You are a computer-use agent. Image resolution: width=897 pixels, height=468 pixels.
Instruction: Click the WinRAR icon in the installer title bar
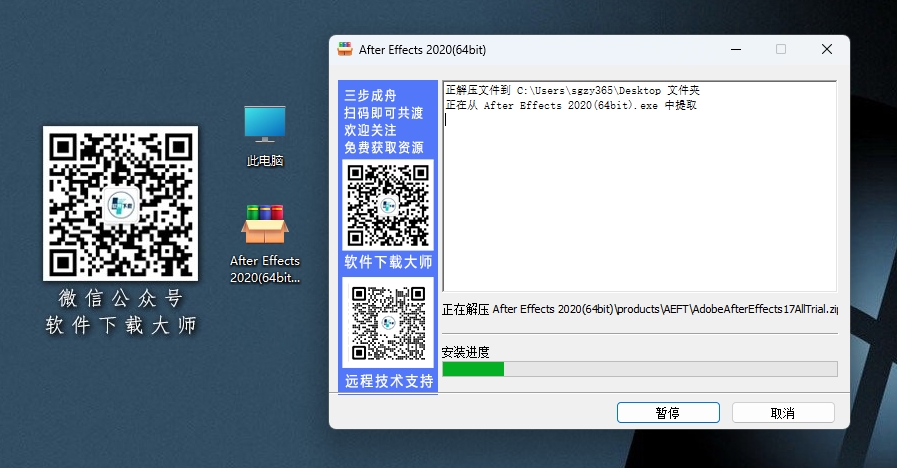pos(345,49)
